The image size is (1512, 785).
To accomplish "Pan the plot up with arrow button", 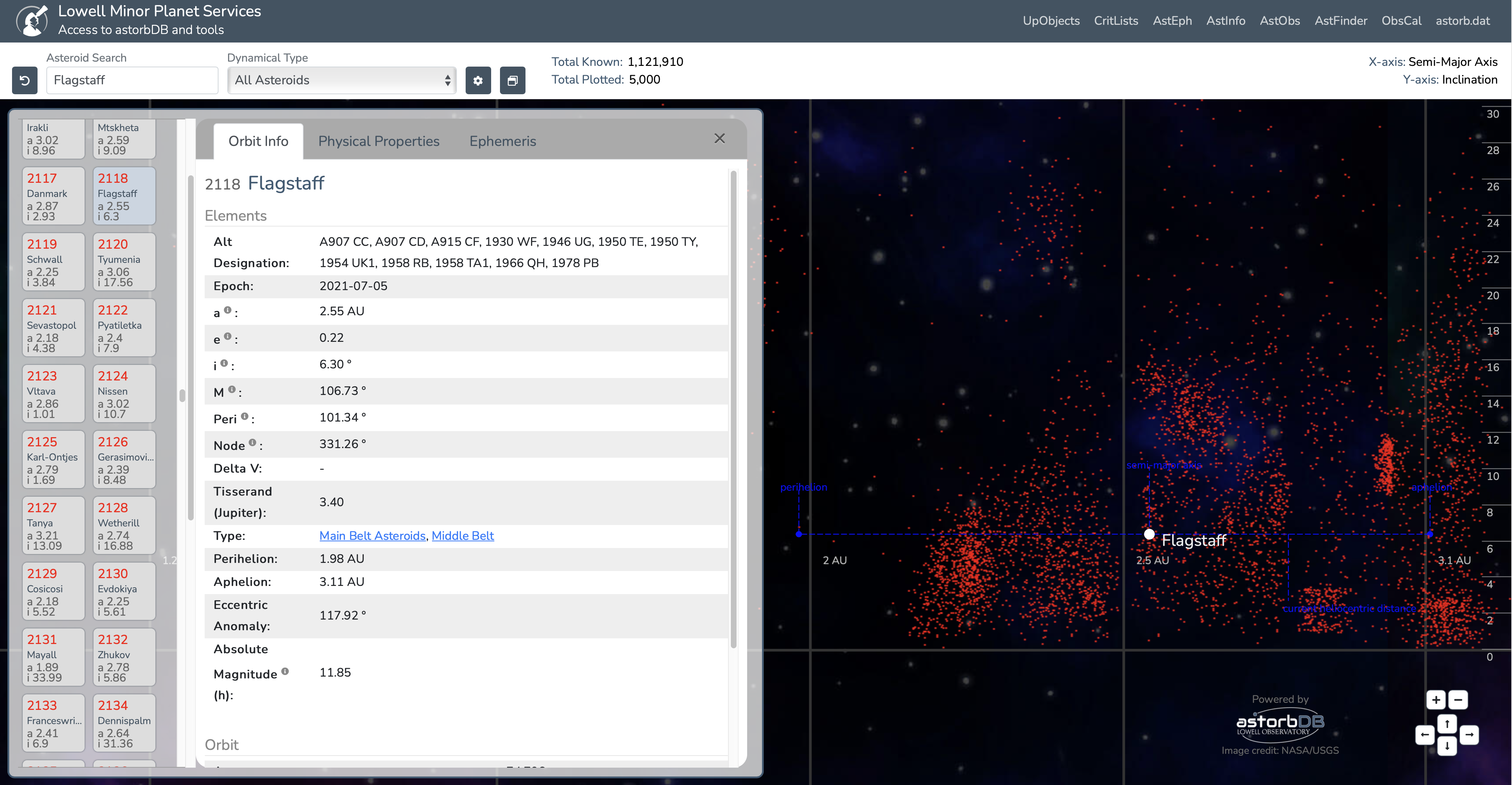I will point(1447,723).
